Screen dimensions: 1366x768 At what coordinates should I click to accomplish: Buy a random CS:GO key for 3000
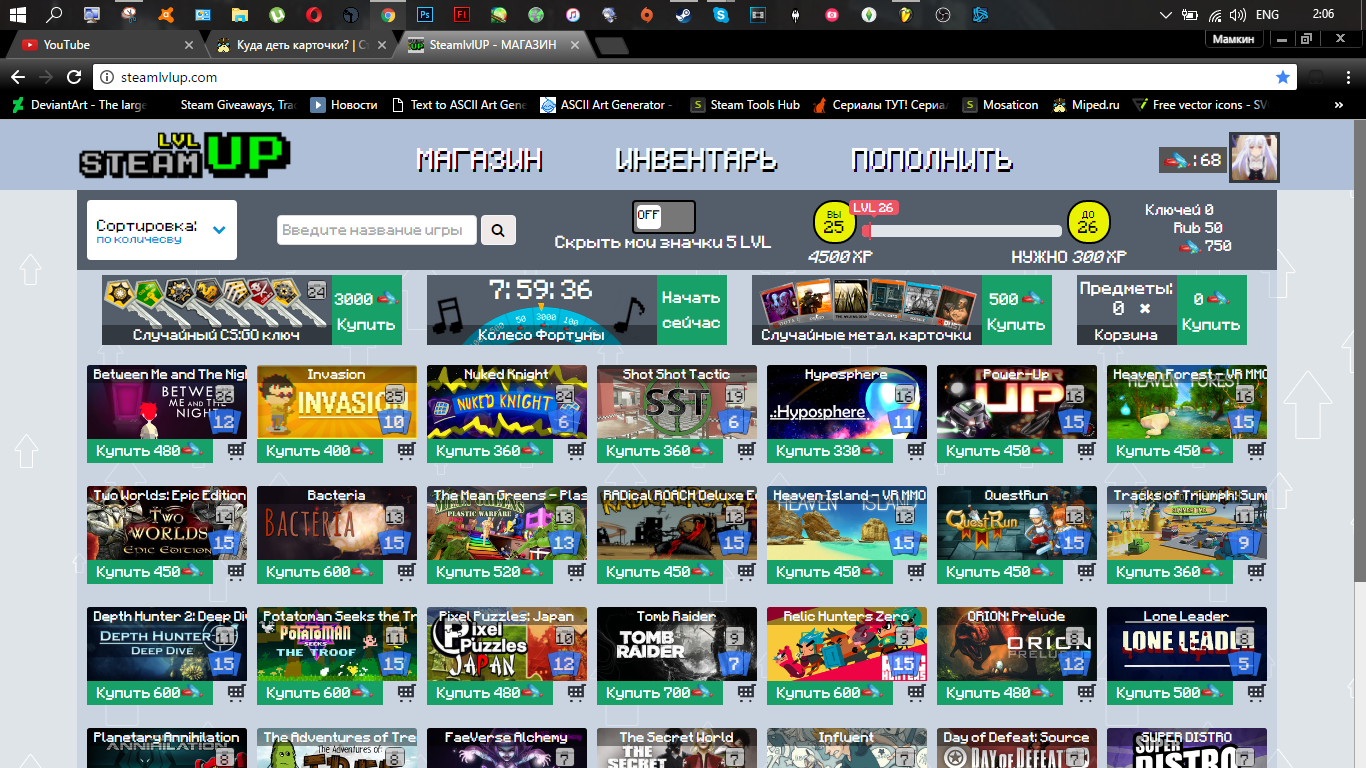click(366, 311)
